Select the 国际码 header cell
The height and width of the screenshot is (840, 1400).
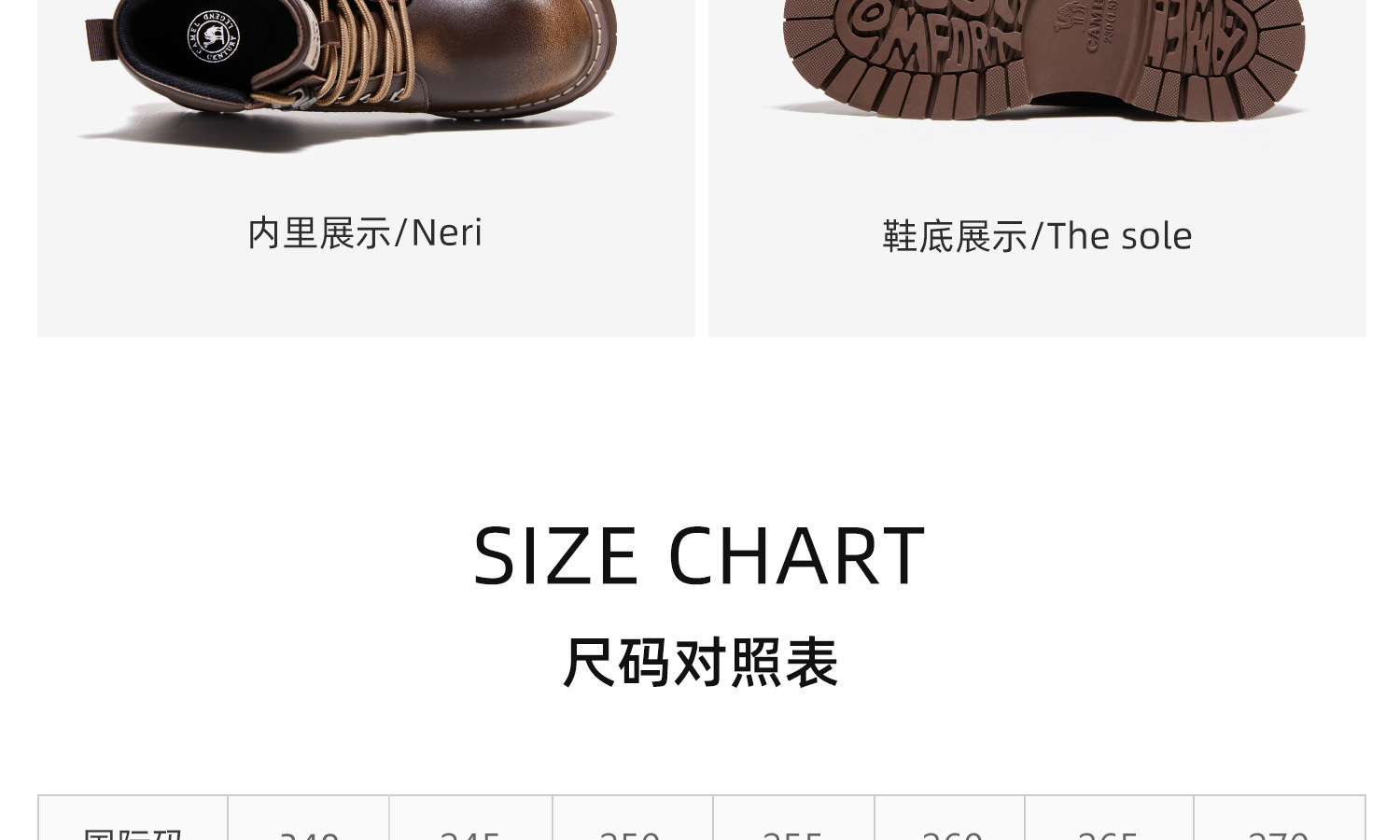133,819
